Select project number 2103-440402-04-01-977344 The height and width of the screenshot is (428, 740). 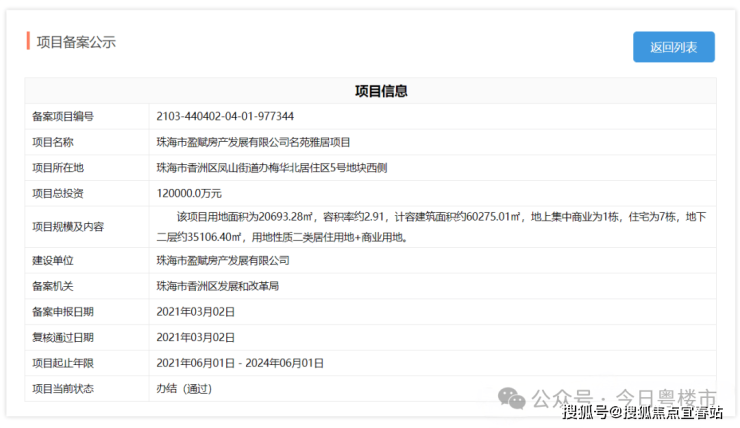tap(225, 116)
